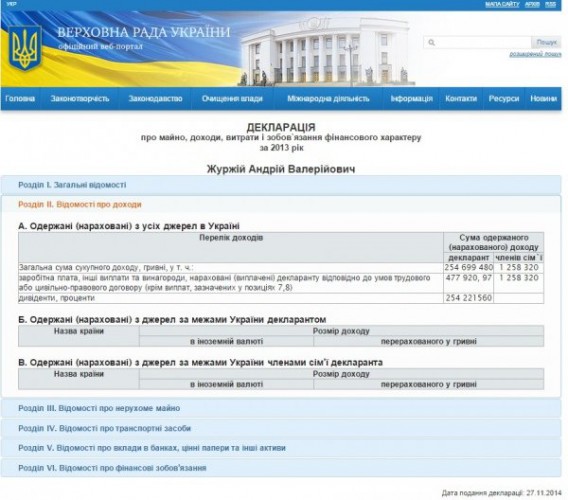Click the членів сім'ї column header

click(519, 258)
